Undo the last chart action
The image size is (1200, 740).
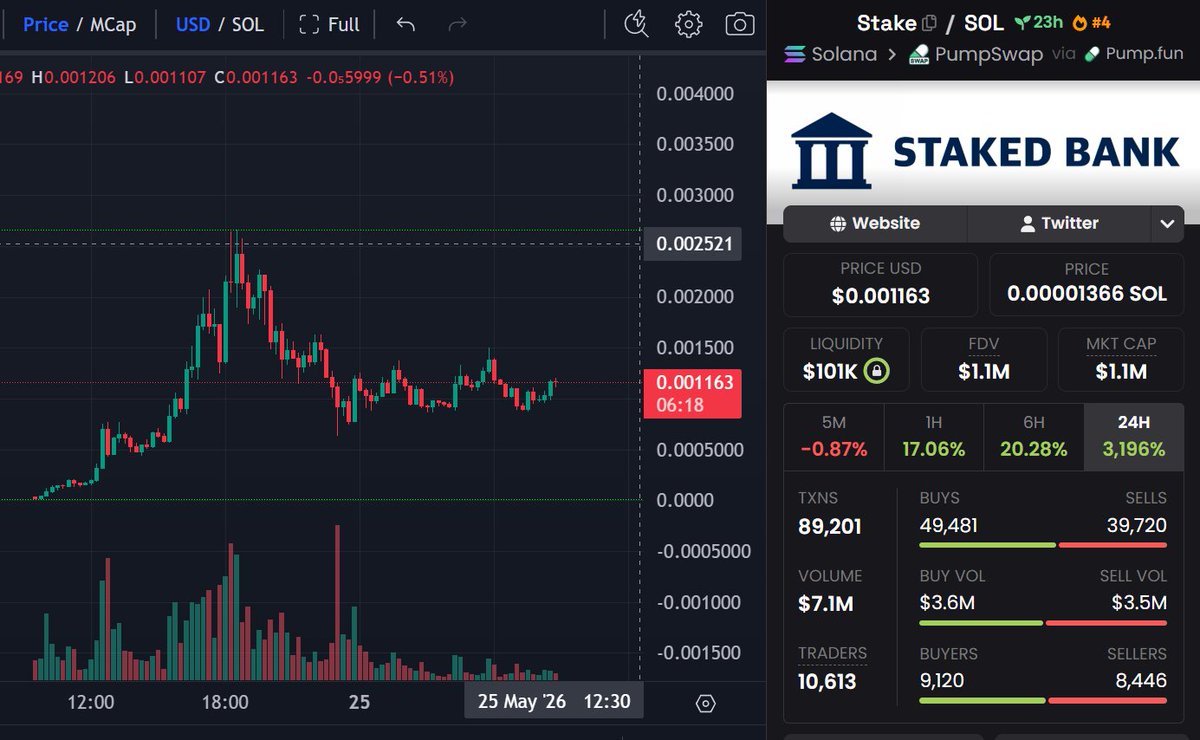[x=406, y=24]
